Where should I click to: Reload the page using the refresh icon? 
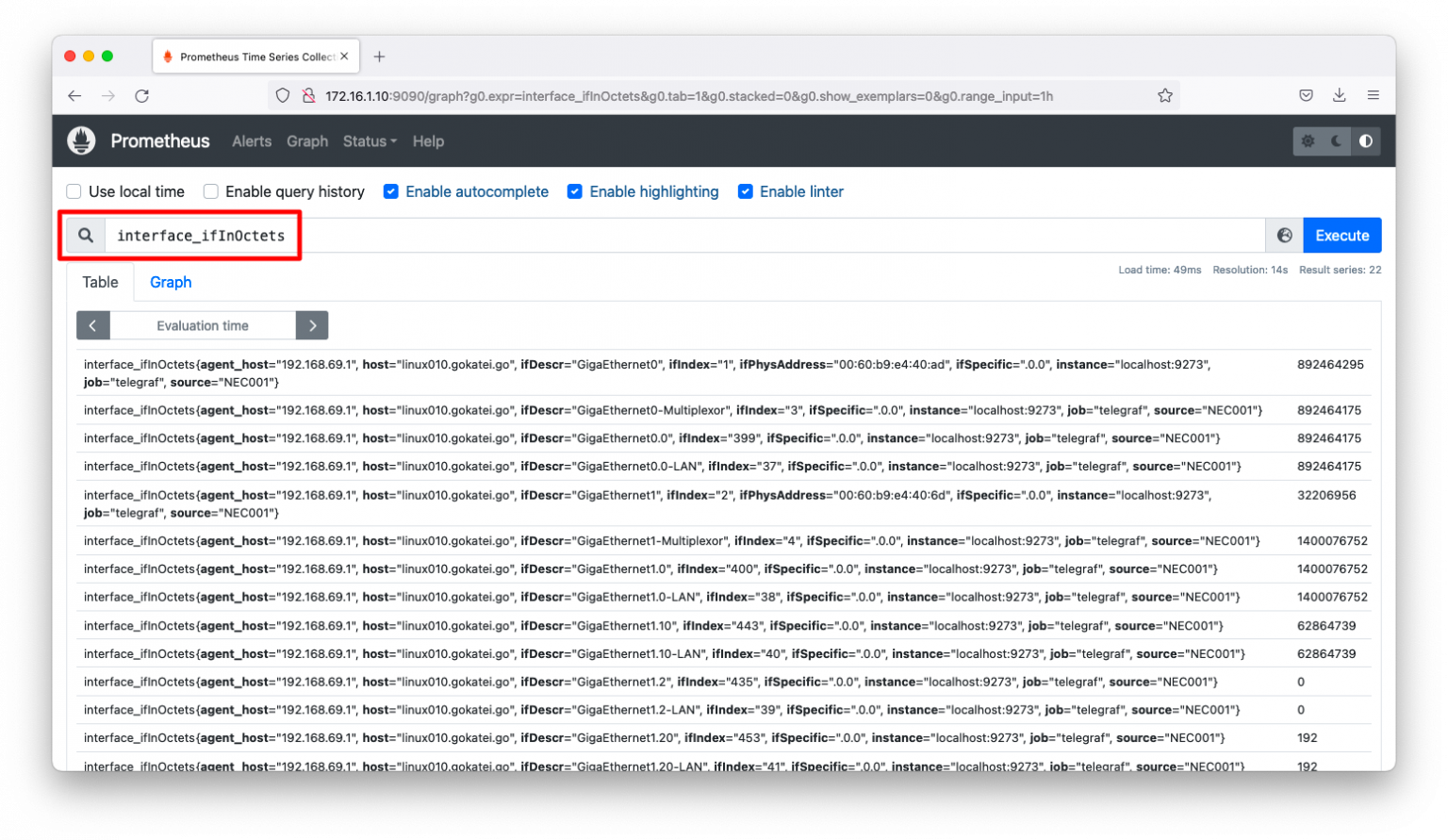click(141, 95)
